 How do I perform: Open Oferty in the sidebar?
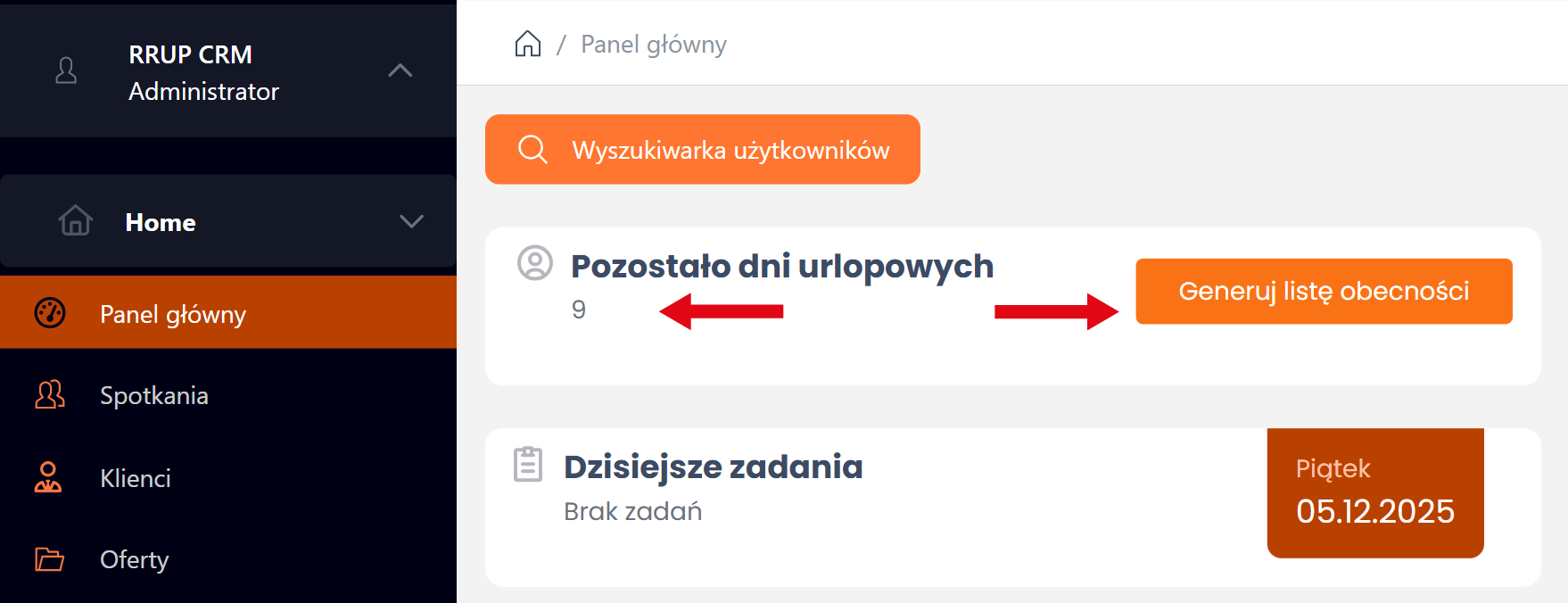134,559
